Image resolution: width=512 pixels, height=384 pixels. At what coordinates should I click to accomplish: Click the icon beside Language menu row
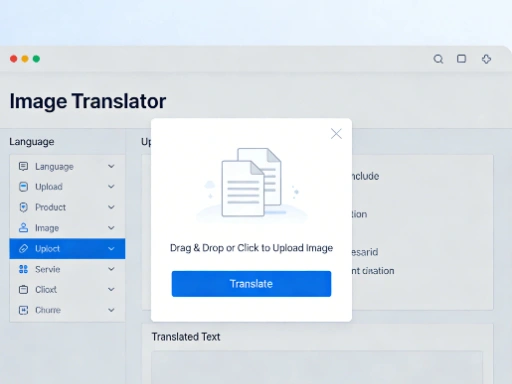(x=23, y=166)
